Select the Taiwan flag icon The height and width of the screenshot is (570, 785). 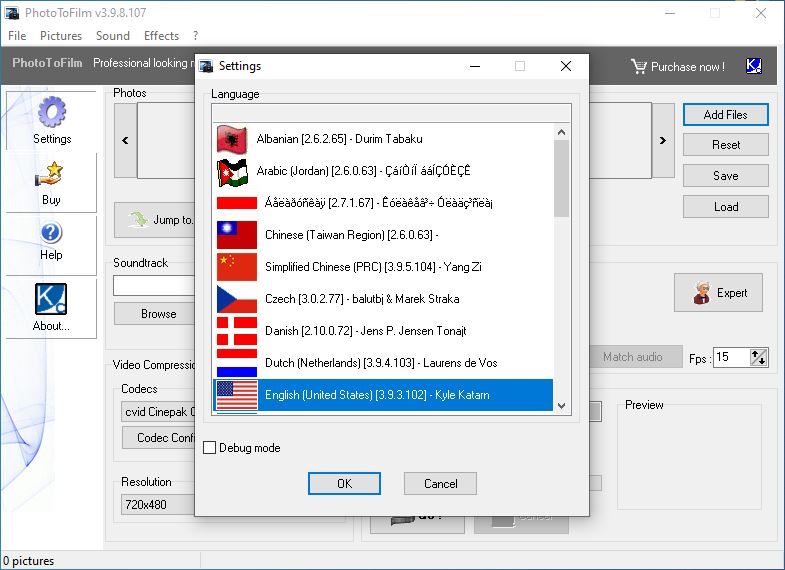pos(237,235)
